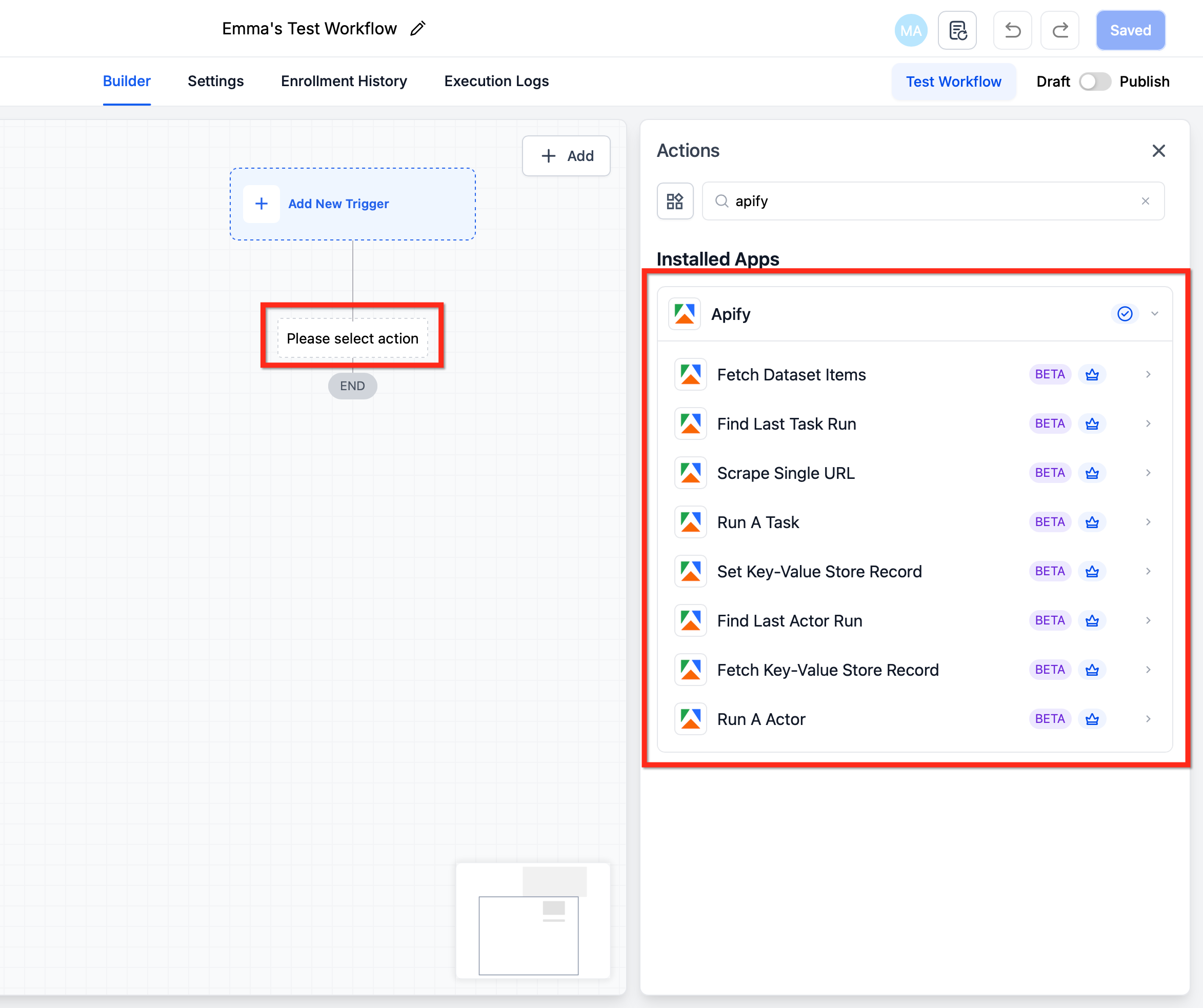The height and width of the screenshot is (1008, 1203).
Task: Open the apps category grid icon
Action: click(675, 201)
